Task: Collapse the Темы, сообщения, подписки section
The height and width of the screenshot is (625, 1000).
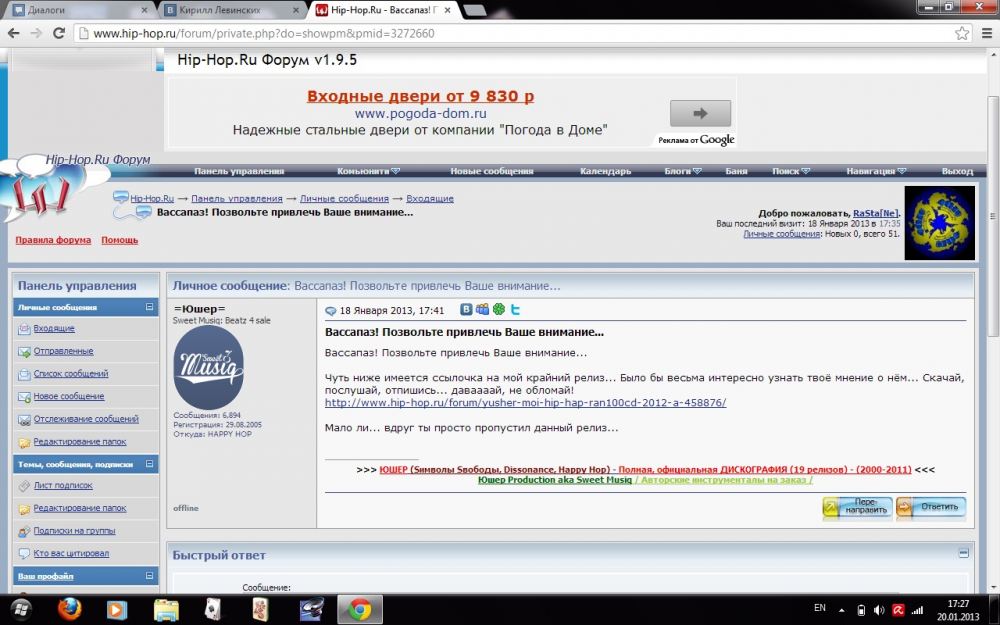Action: [149, 464]
